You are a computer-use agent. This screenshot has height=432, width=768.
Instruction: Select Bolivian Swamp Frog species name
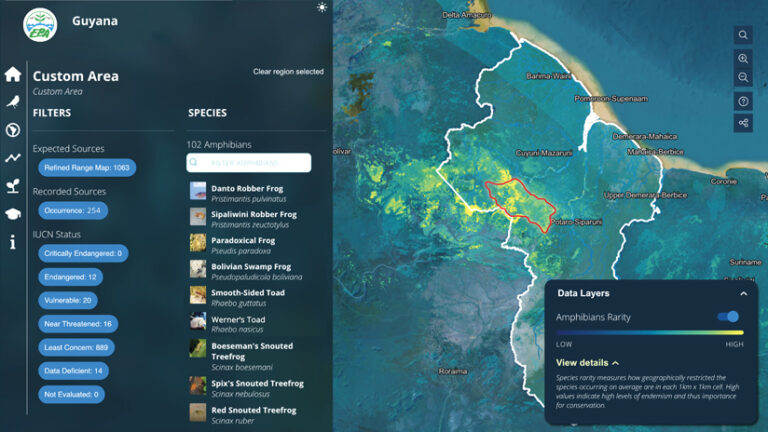coord(251,266)
